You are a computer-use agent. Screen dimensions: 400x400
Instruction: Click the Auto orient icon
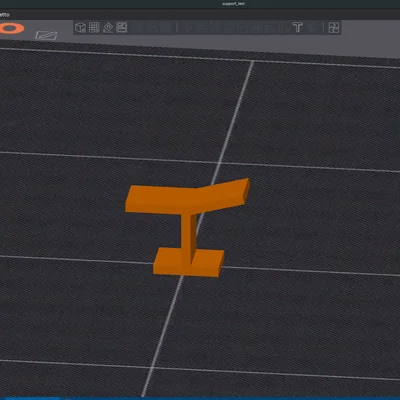(108, 27)
